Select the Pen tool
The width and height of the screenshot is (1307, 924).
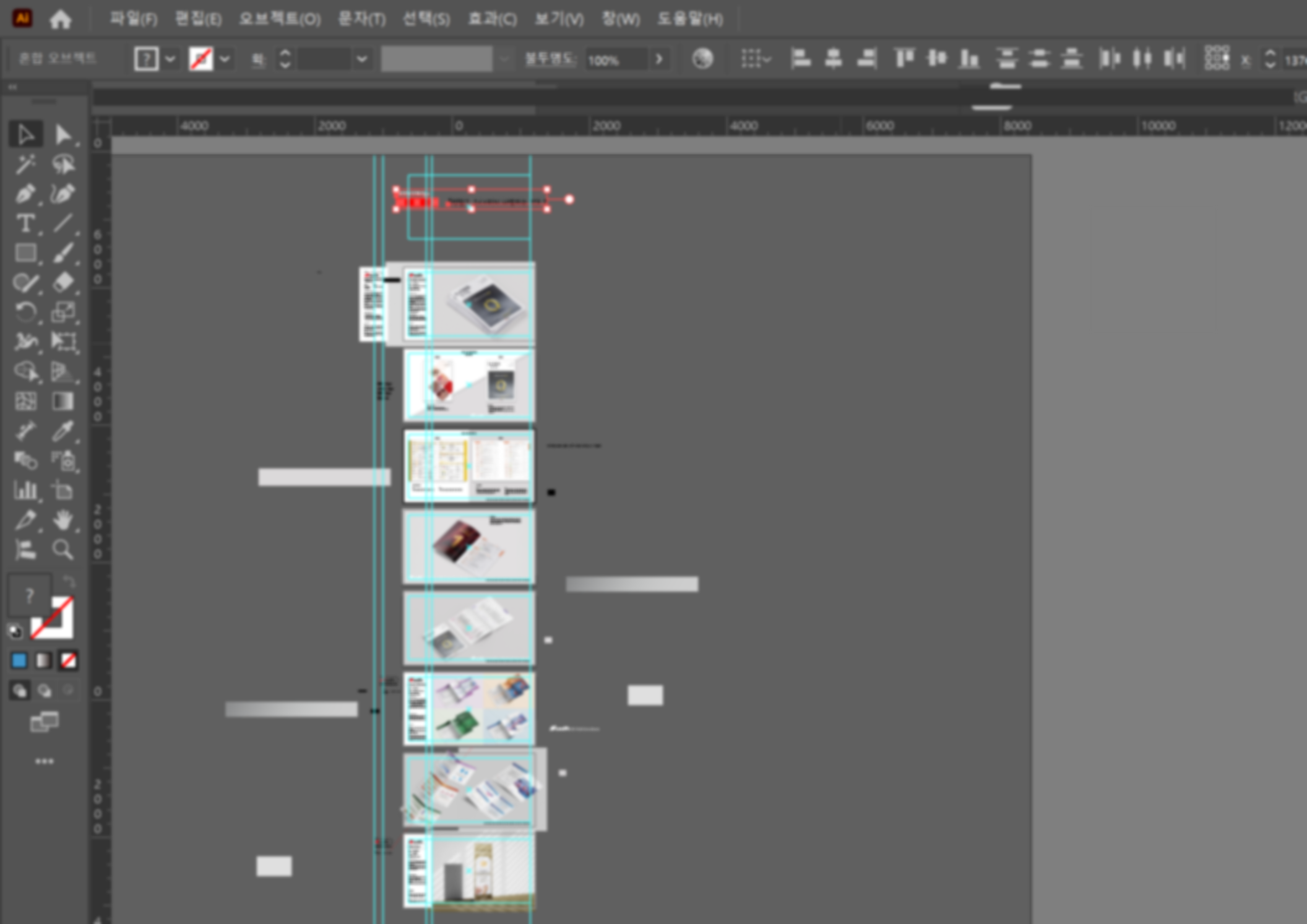click(25, 194)
